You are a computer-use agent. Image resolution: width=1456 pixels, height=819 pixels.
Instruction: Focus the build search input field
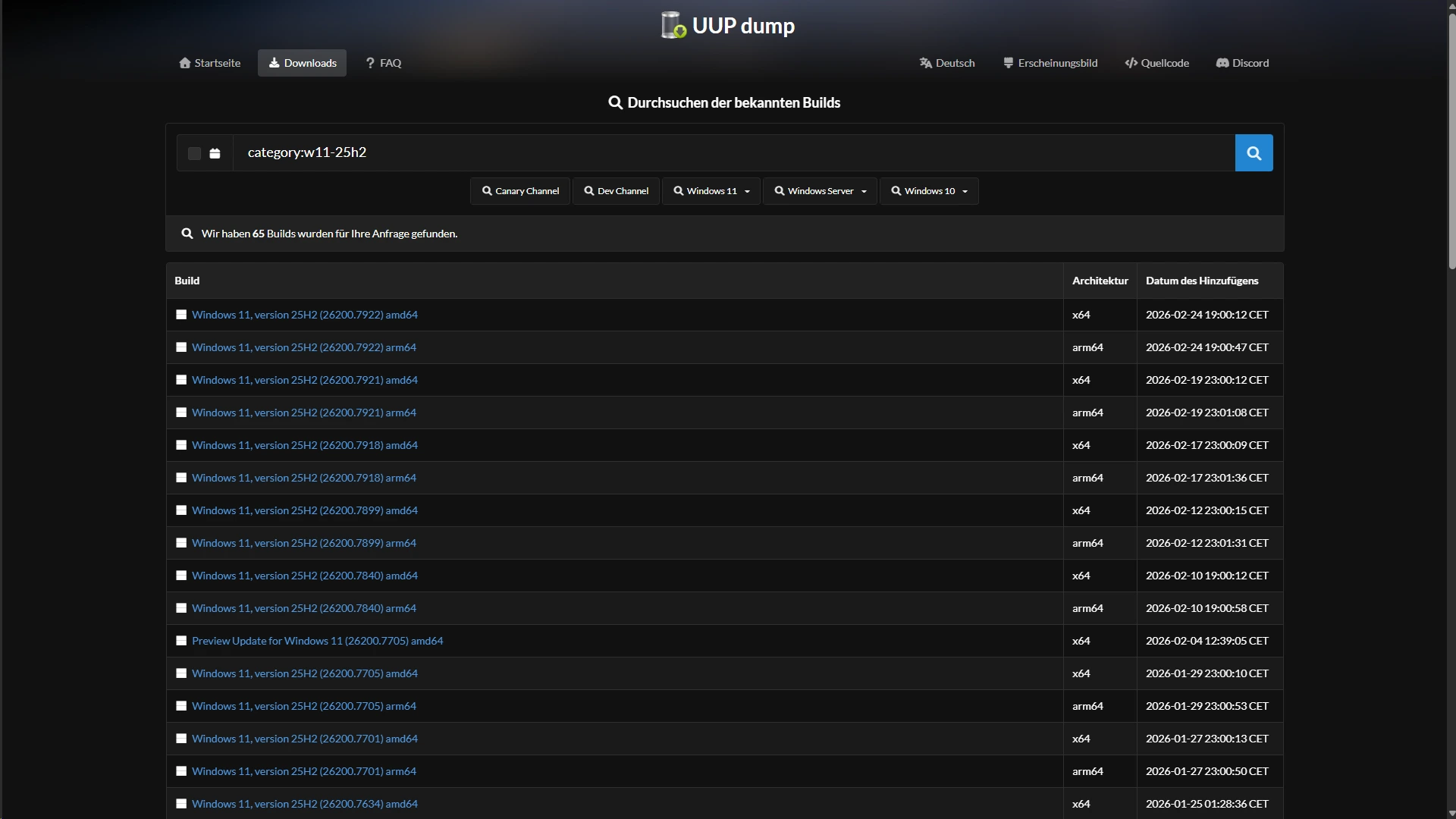[x=733, y=153]
